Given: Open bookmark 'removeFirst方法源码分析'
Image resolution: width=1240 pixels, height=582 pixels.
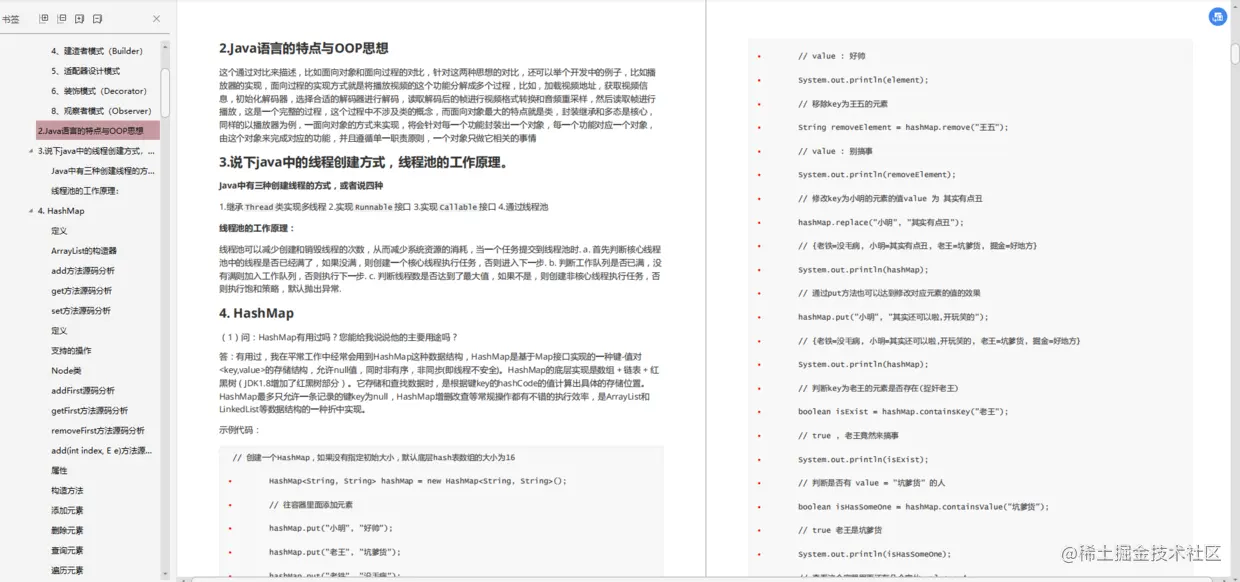Looking at the screenshot, I should point(98,431).
